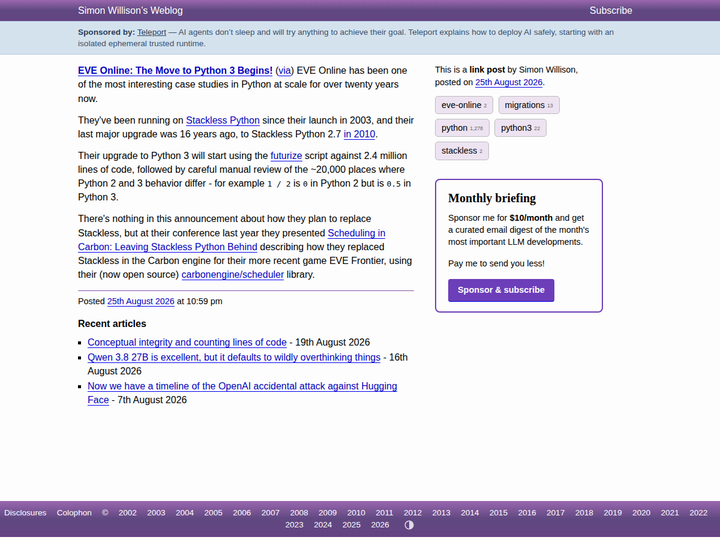Viewport: 720px width, 540px height.
Task: Go to the 2018 archive
Action: [584, 513]
